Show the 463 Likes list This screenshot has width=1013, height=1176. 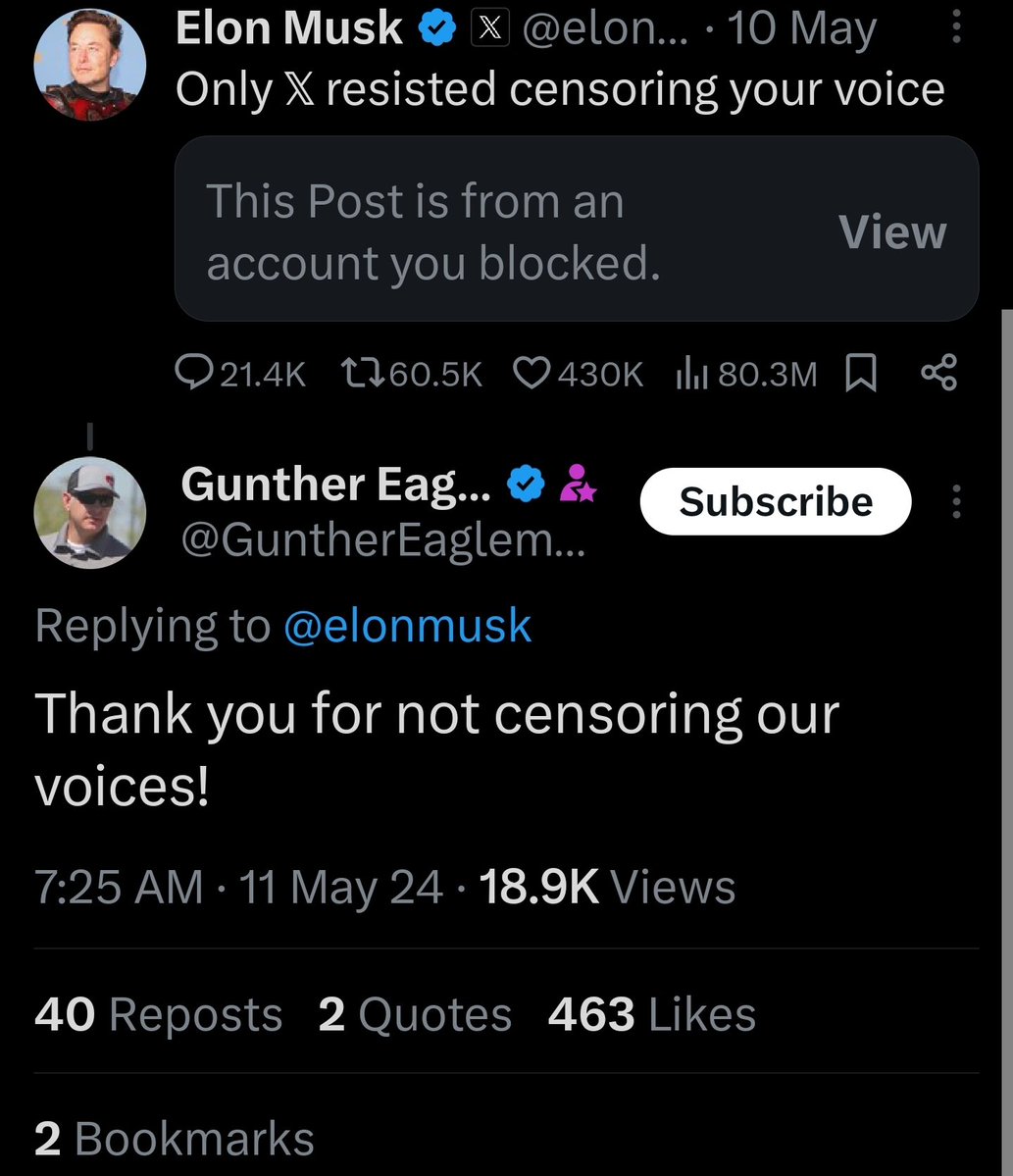point(652,1014)
